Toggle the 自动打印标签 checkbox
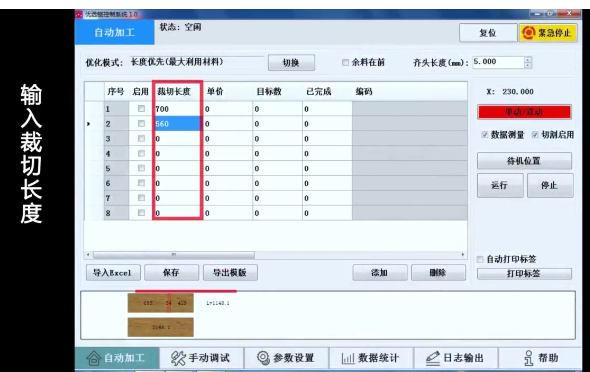The image size is (590, 372). [480, 259]
